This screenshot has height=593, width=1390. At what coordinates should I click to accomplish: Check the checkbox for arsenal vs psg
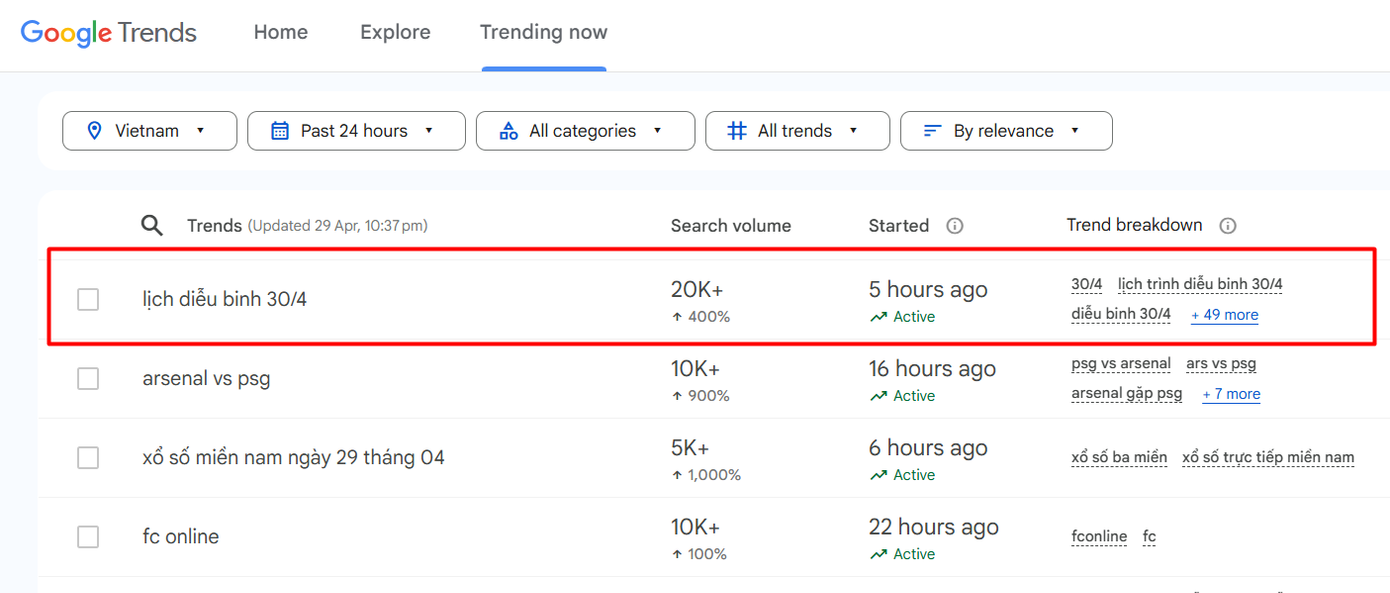click(88, 378)
